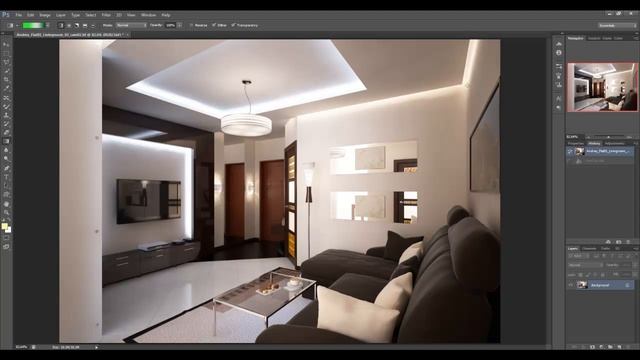Toggle the history brush source checkbox for the first history state
Image resolution: width=640 pixels, height=360 pixels.
click(x=570, y=151)
